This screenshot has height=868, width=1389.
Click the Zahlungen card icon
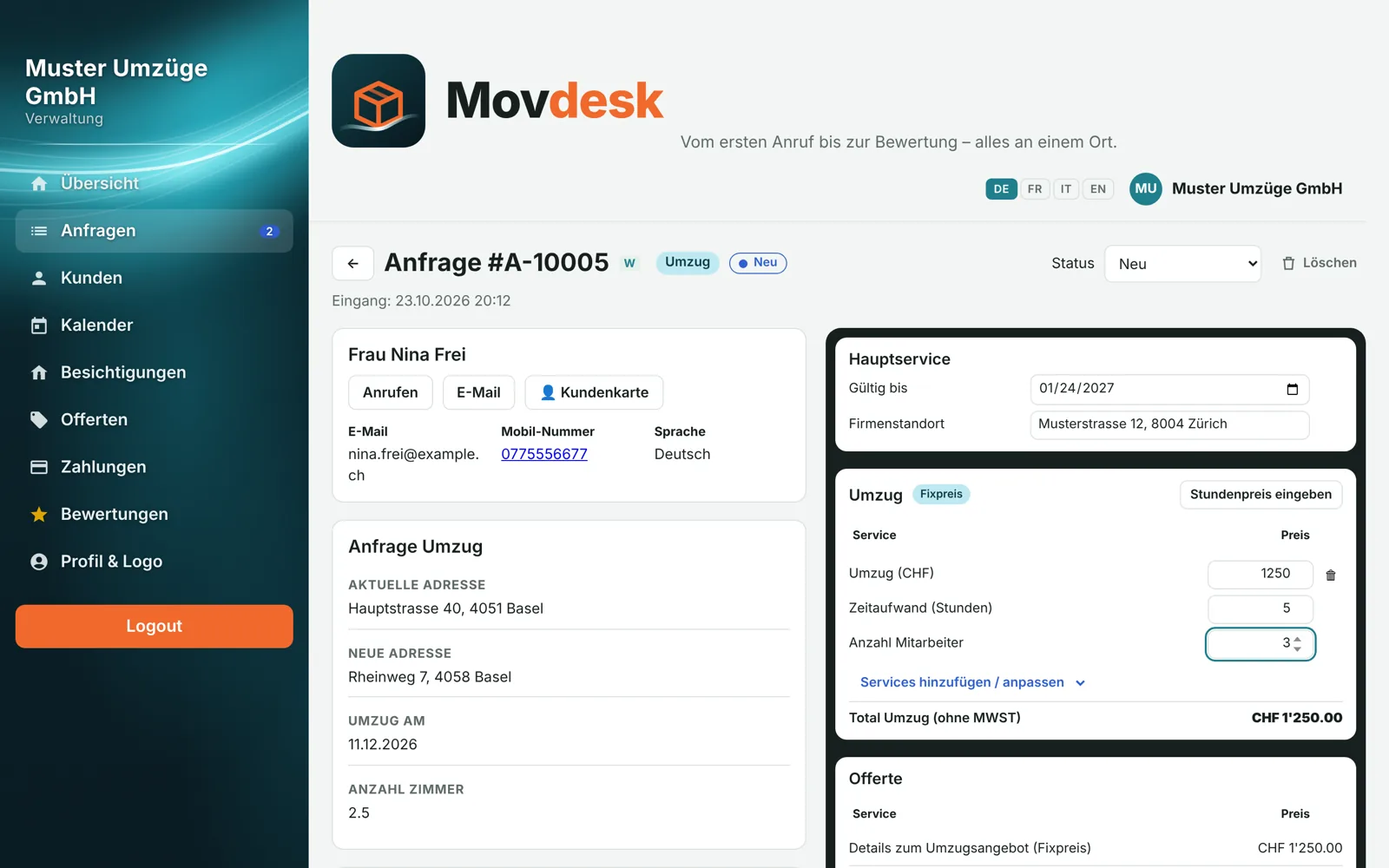coord(39,467)
